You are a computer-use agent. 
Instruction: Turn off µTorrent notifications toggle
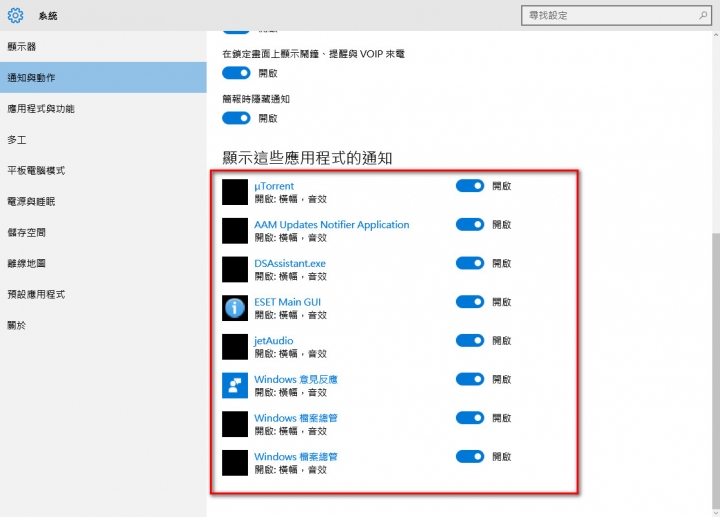pos(470,186)
